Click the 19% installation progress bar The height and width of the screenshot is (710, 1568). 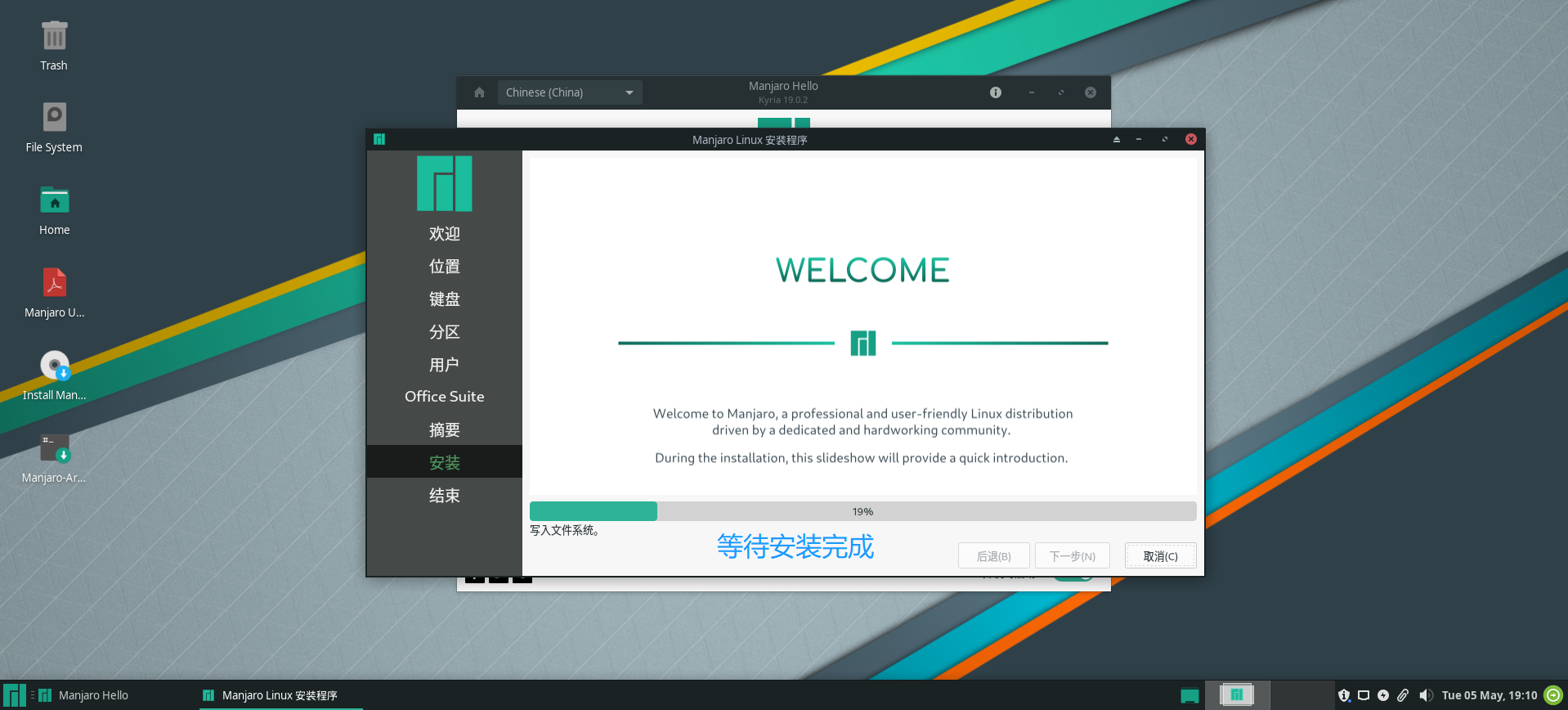tap(863, 511)
